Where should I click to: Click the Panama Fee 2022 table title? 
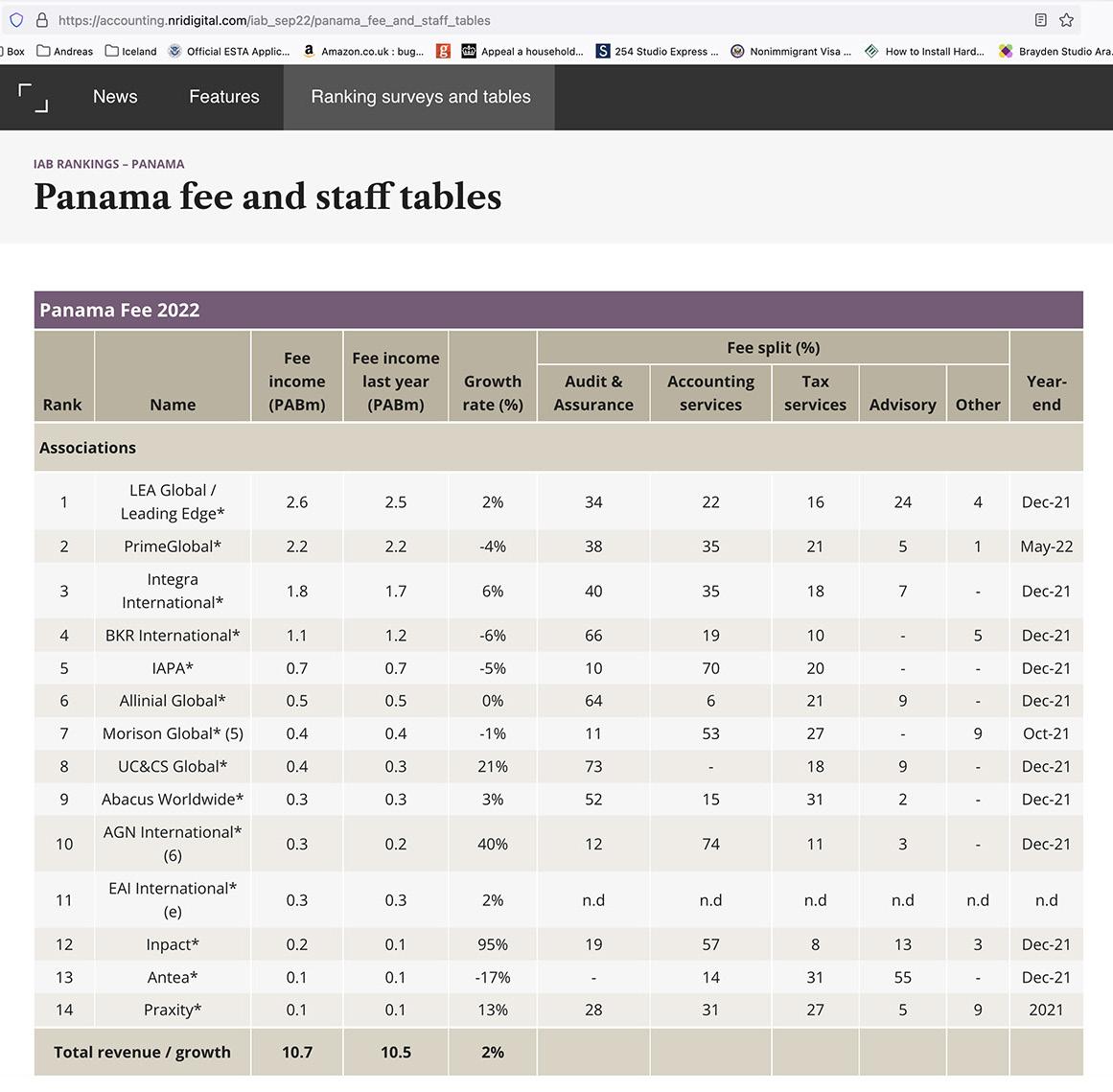pos(119,311)
